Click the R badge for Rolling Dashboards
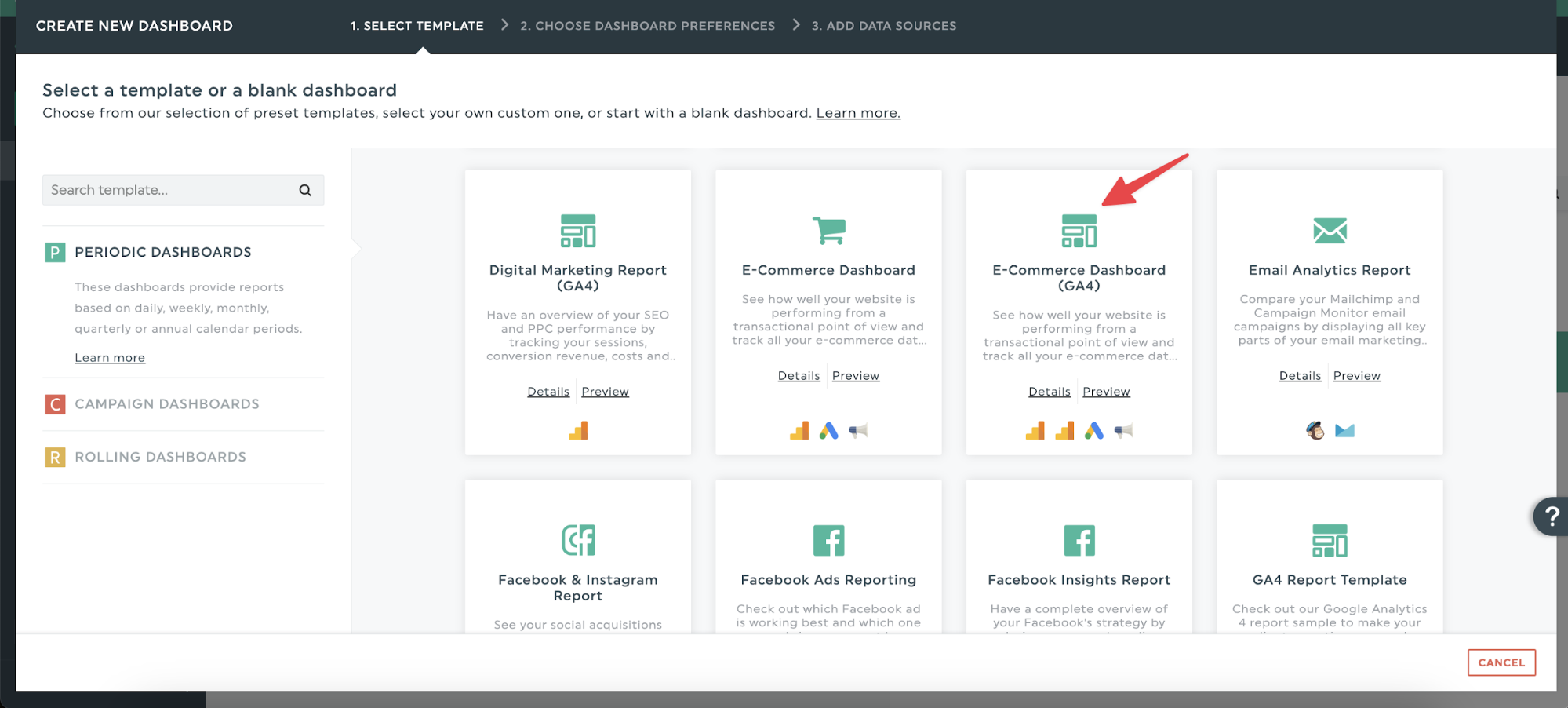The height and width of the screenshot is (708, 1568). point(55,457)
